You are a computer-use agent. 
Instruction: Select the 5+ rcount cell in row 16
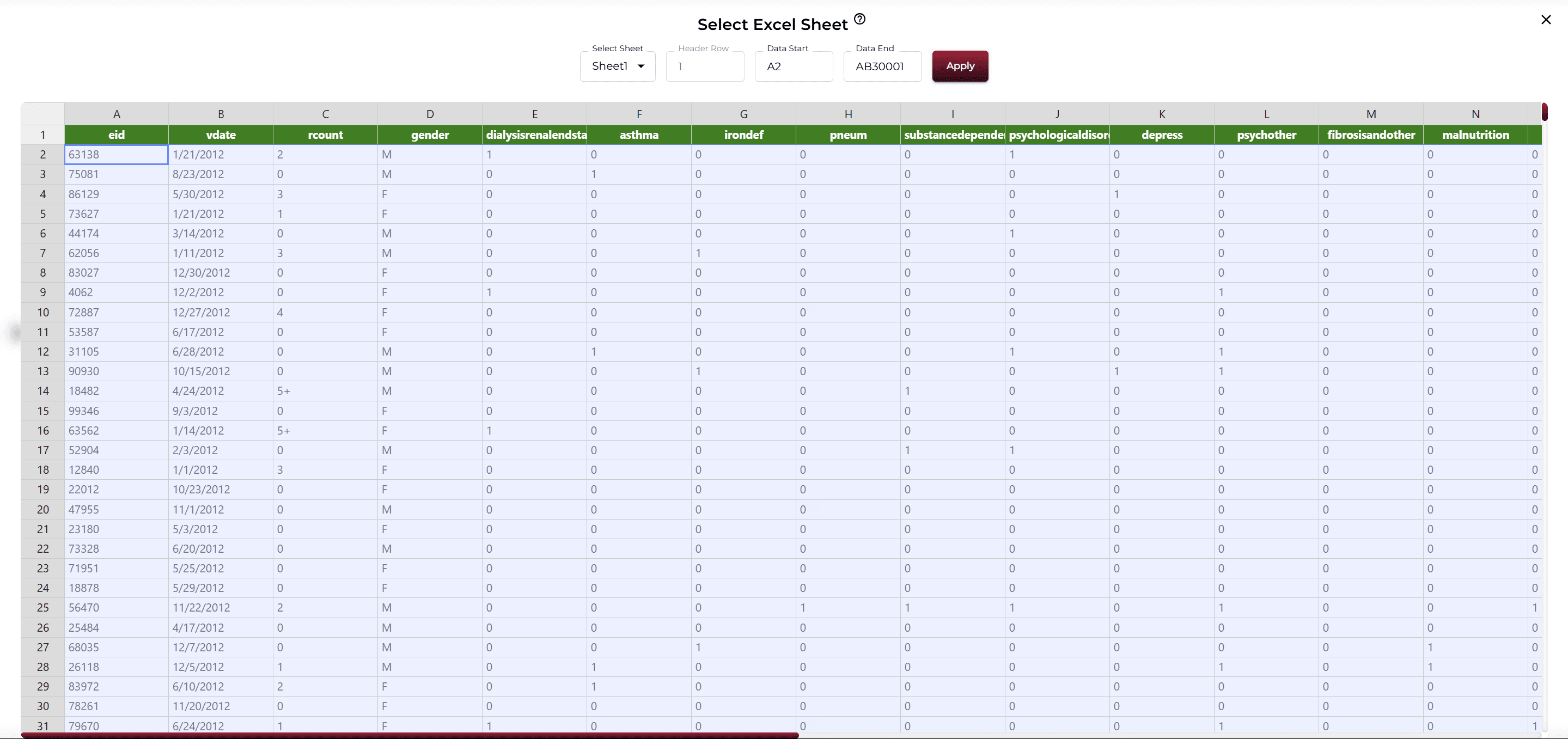click(x=325, y=430)
